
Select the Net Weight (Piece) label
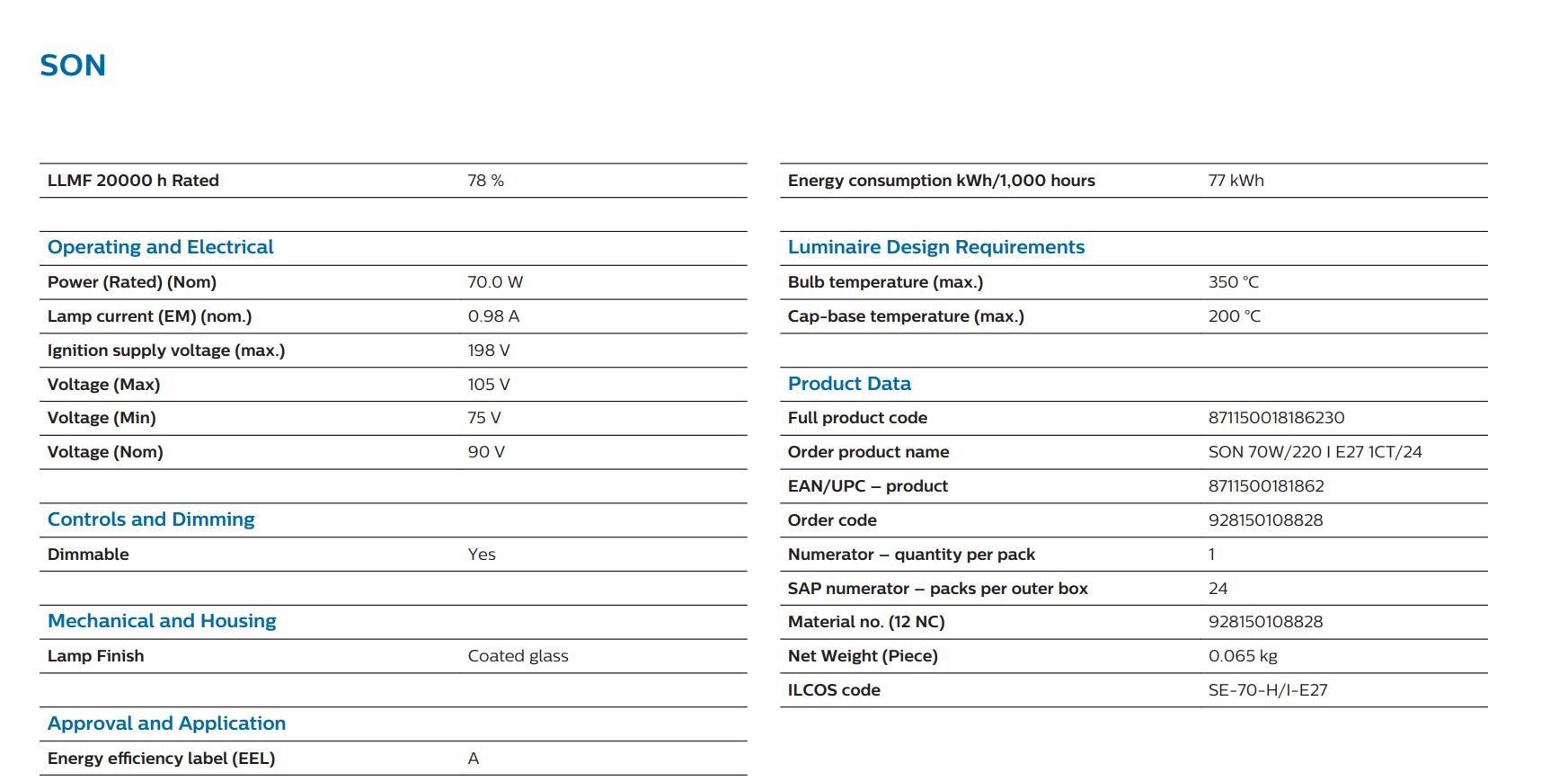[863, 656]
